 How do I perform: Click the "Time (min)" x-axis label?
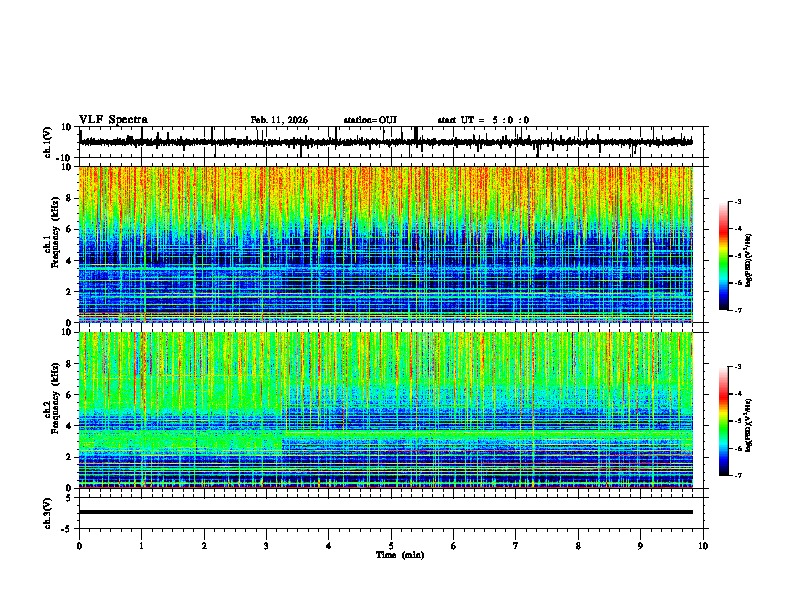(x=400, y=555)
